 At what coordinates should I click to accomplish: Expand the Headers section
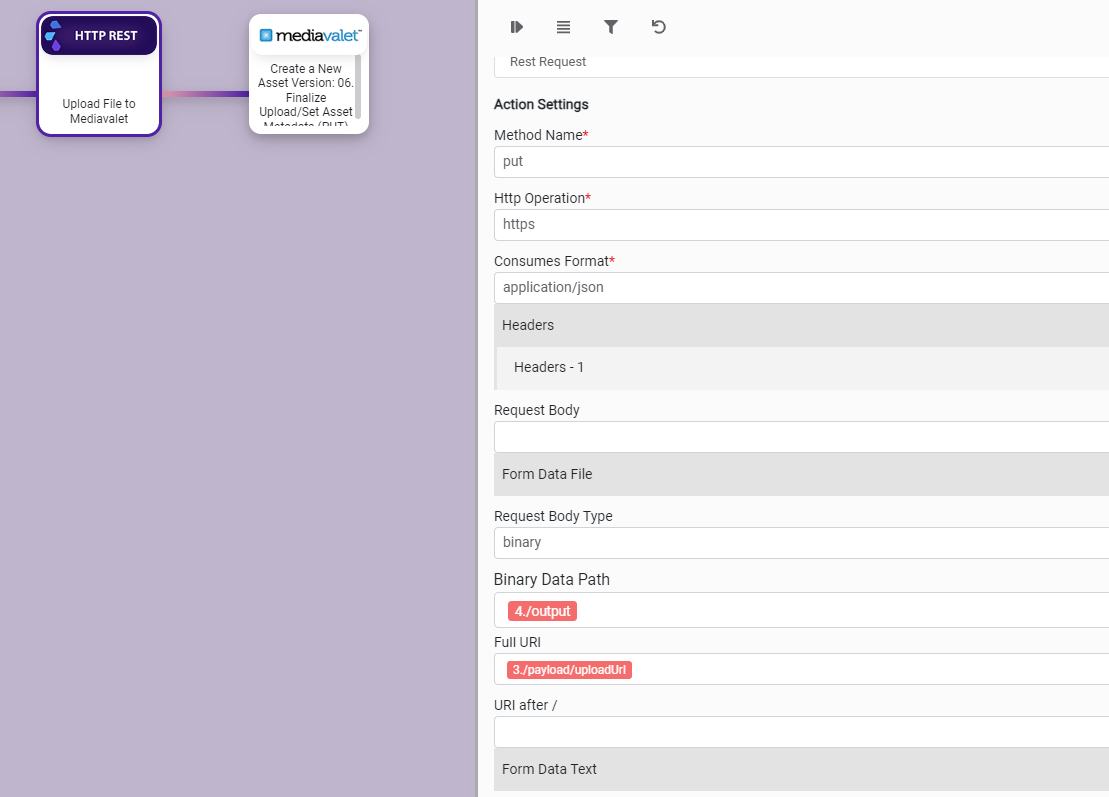click(x=801, y=325)
